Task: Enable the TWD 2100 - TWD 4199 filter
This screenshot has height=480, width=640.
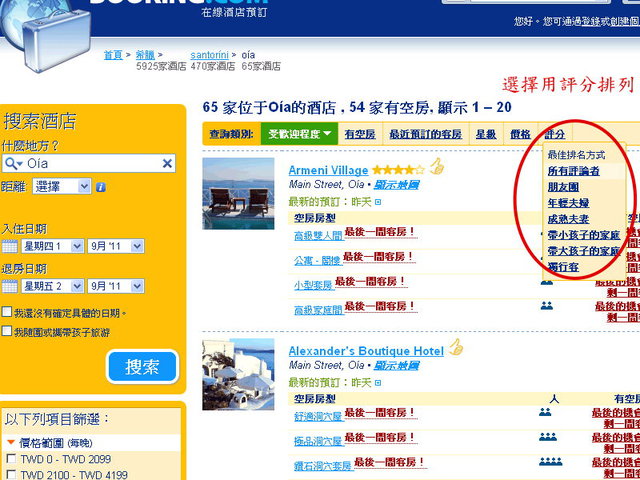Action: pos(9,474)
